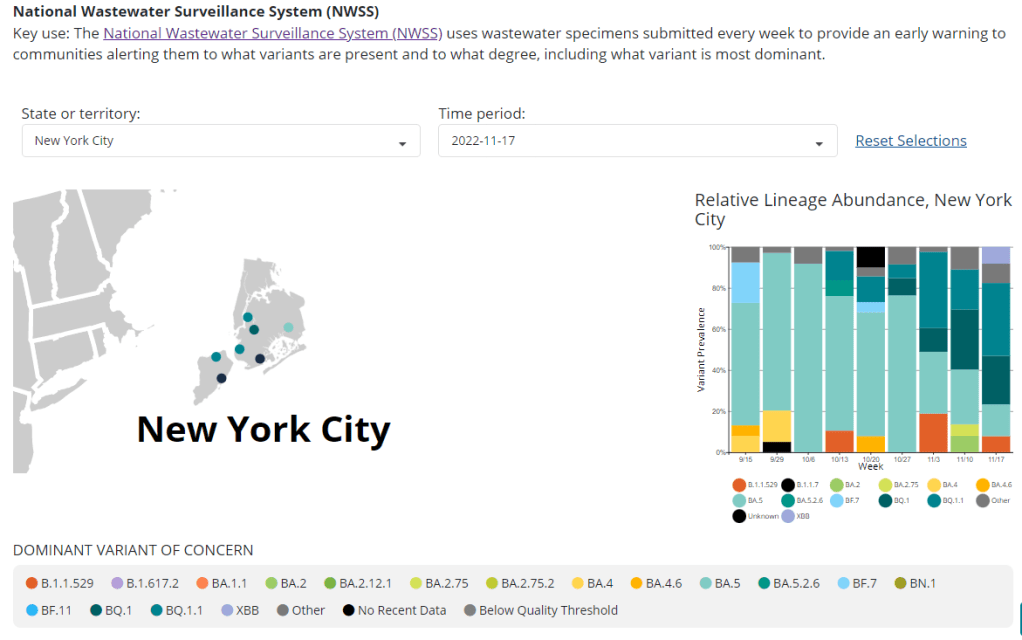
Task: Open the State or territory dropdown
Action: (221, 141)
